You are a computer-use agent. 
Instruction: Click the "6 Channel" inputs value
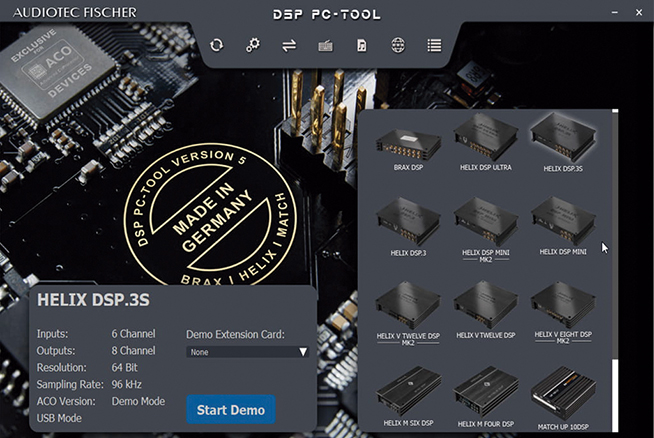click(x=133, y=334)
